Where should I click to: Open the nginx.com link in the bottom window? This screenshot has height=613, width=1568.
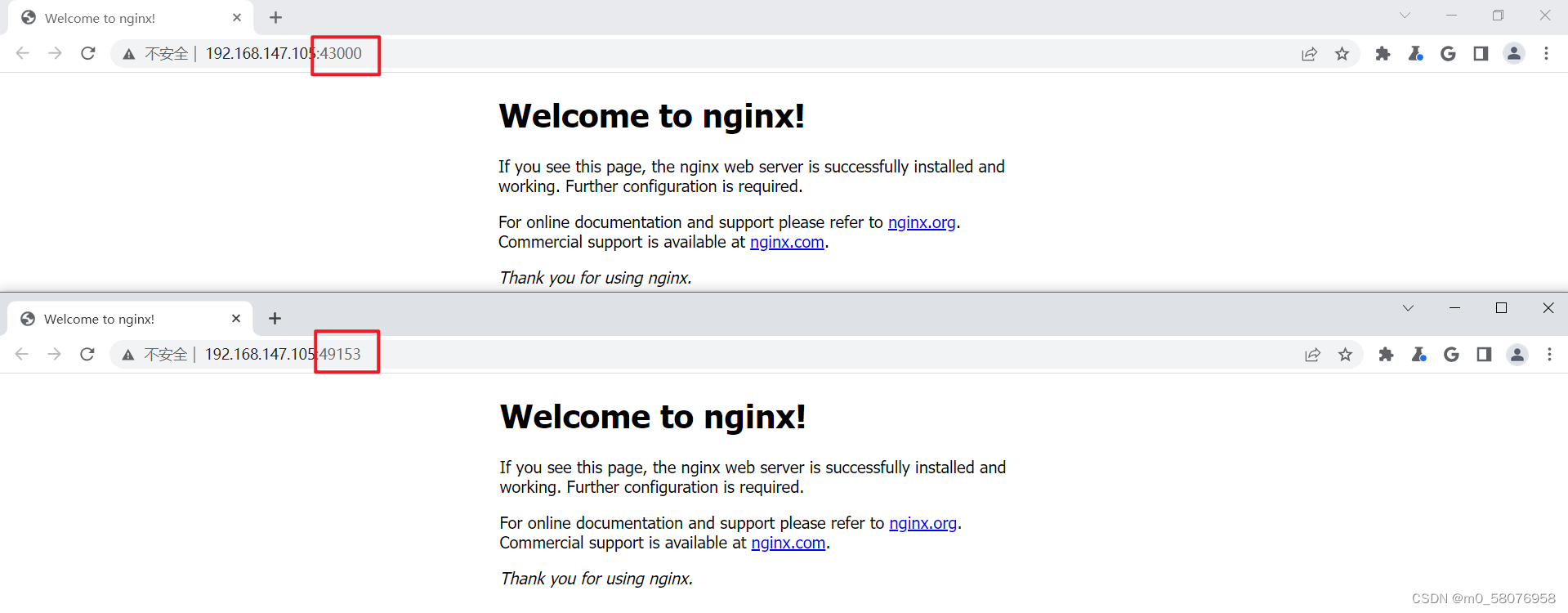pos(788,543)
